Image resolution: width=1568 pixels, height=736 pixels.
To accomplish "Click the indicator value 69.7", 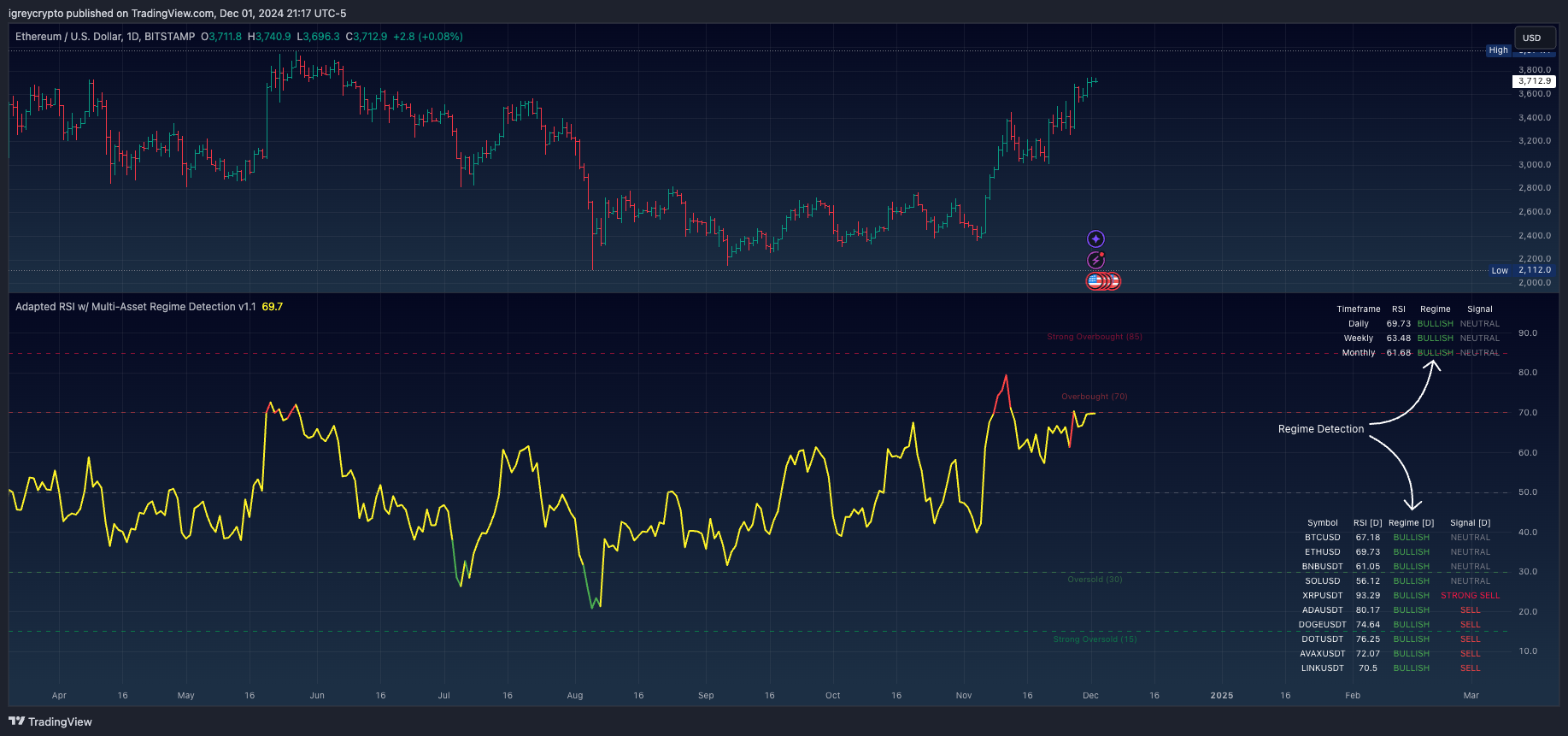I will (x=272, y=307).
